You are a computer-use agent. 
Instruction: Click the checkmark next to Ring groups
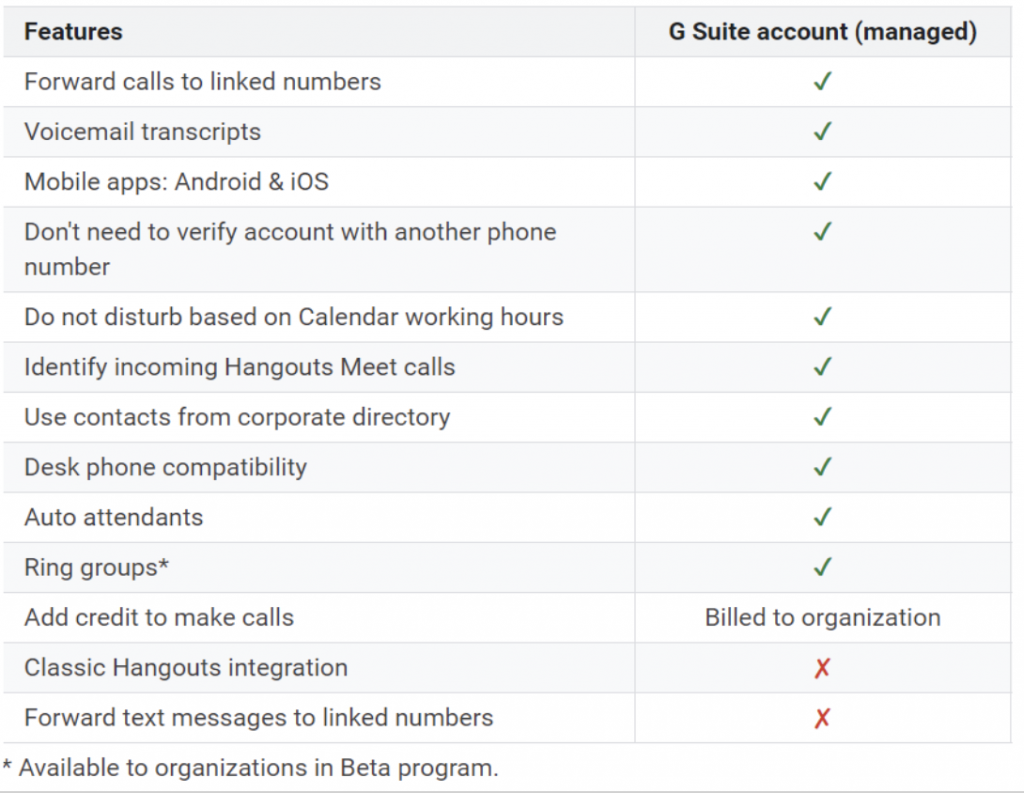pos(822,567)
